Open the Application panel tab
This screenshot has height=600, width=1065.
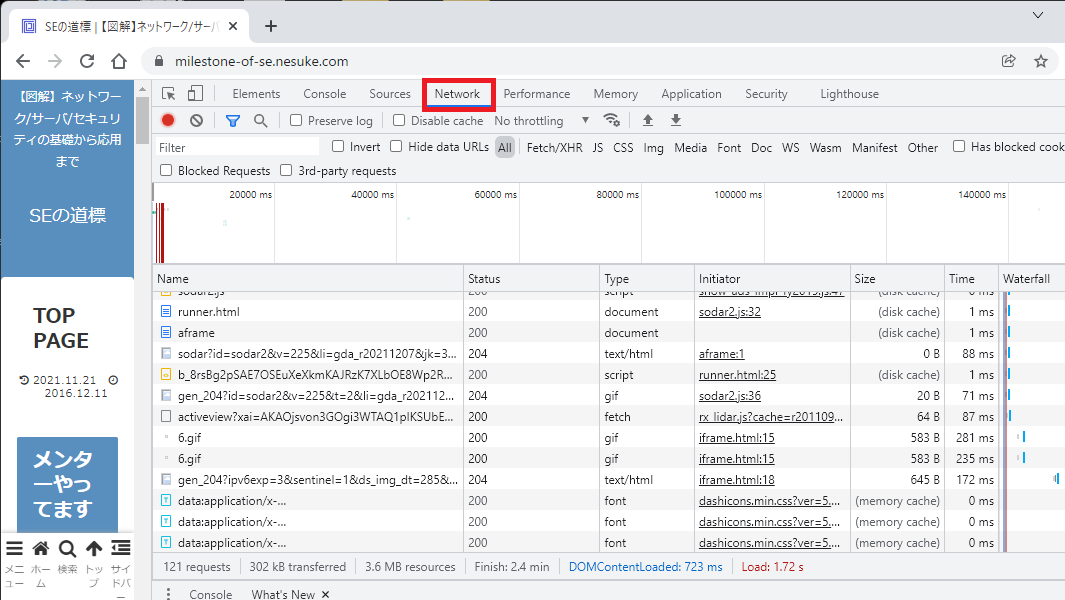click(691, 93)
